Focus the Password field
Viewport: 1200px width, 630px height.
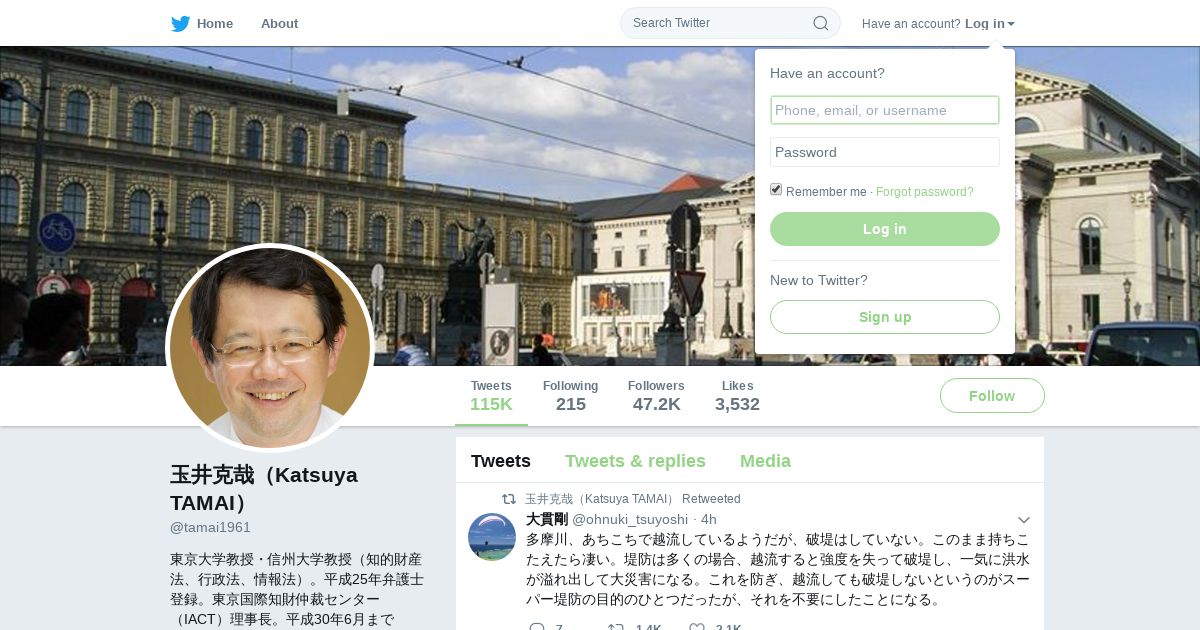[885, 152]
